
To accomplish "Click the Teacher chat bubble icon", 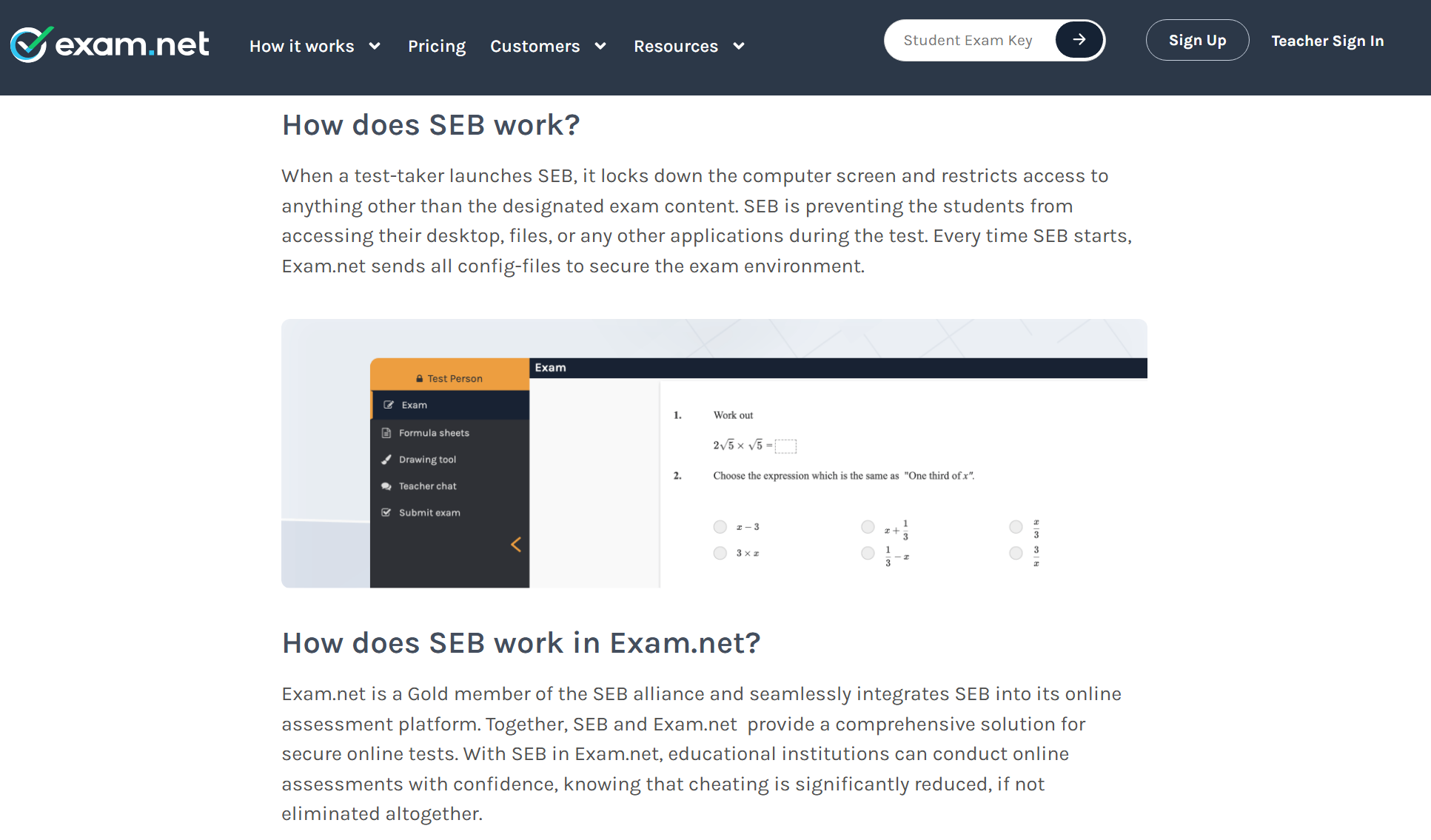I will [x=386, y=486].
